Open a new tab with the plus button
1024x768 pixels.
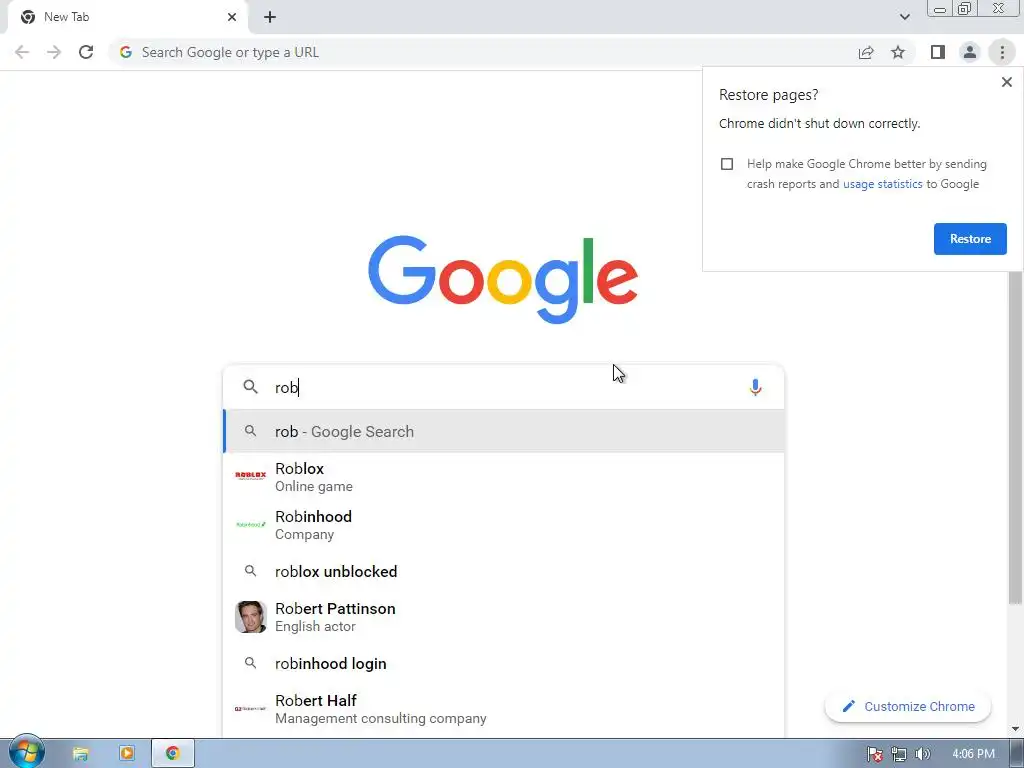[270, 17]
